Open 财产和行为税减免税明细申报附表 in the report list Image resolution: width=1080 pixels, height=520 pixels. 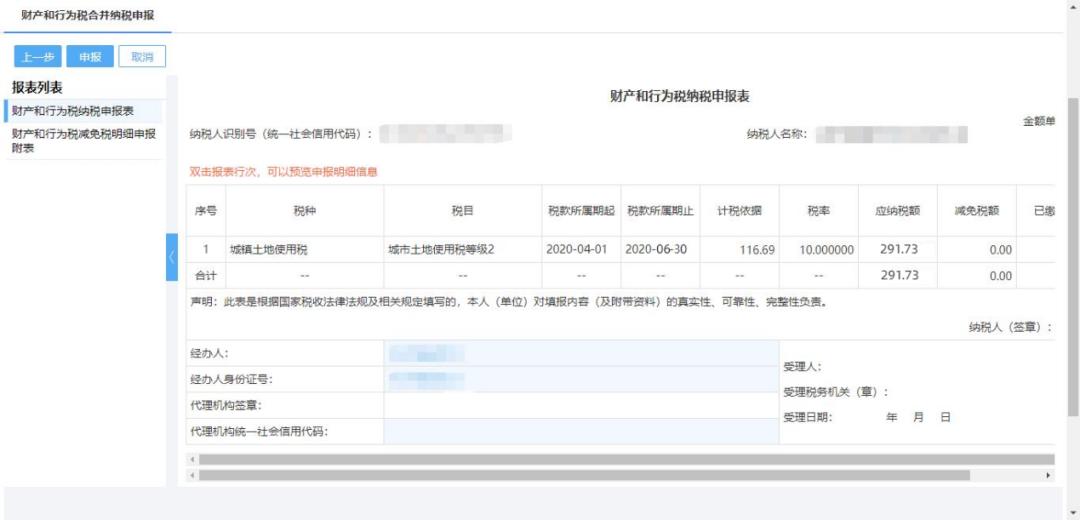[x=83, y=140]
